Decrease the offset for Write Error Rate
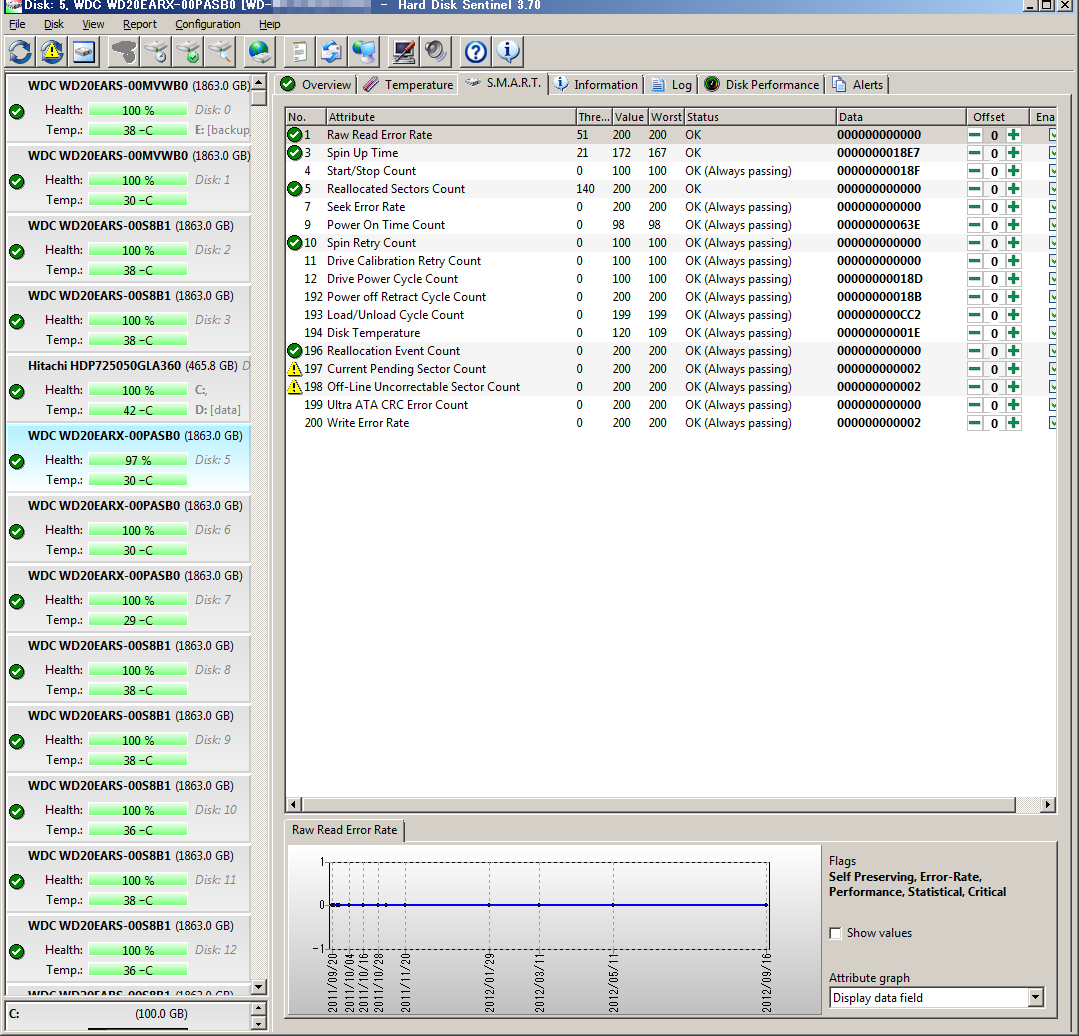The image size is (1079, 1036). (974, 423)
